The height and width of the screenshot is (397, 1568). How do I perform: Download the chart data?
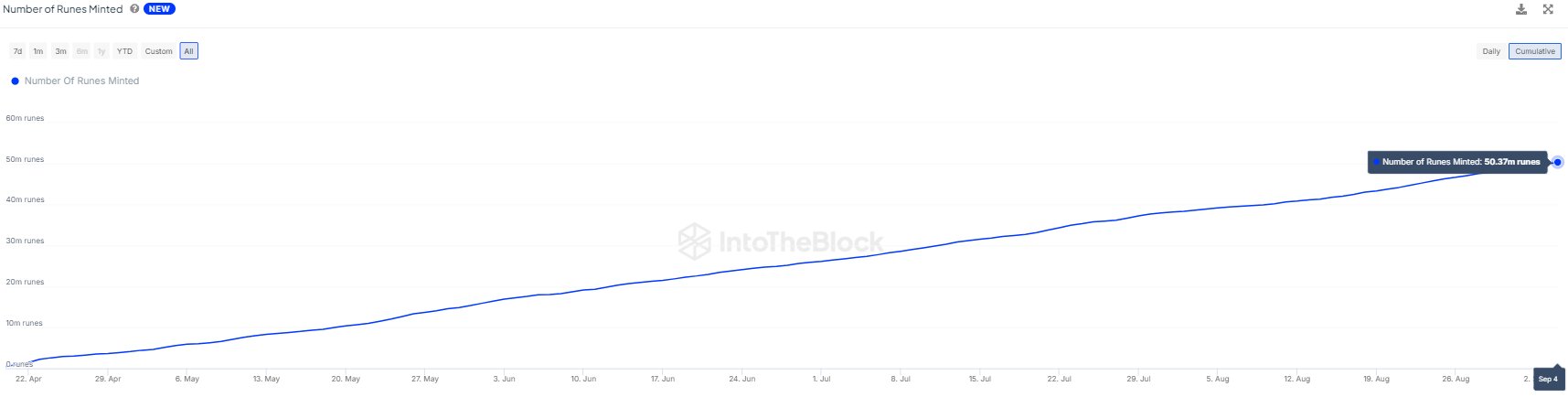point(1521,9)
